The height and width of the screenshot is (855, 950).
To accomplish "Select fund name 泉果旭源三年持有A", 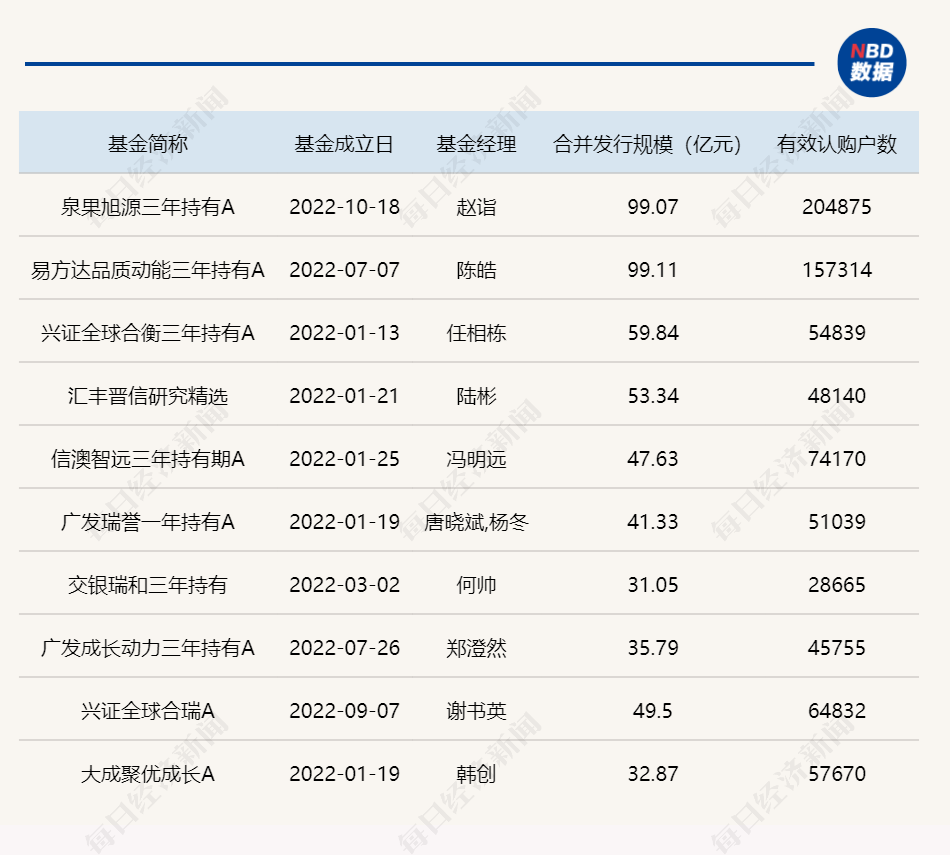I will click(148, 207).
